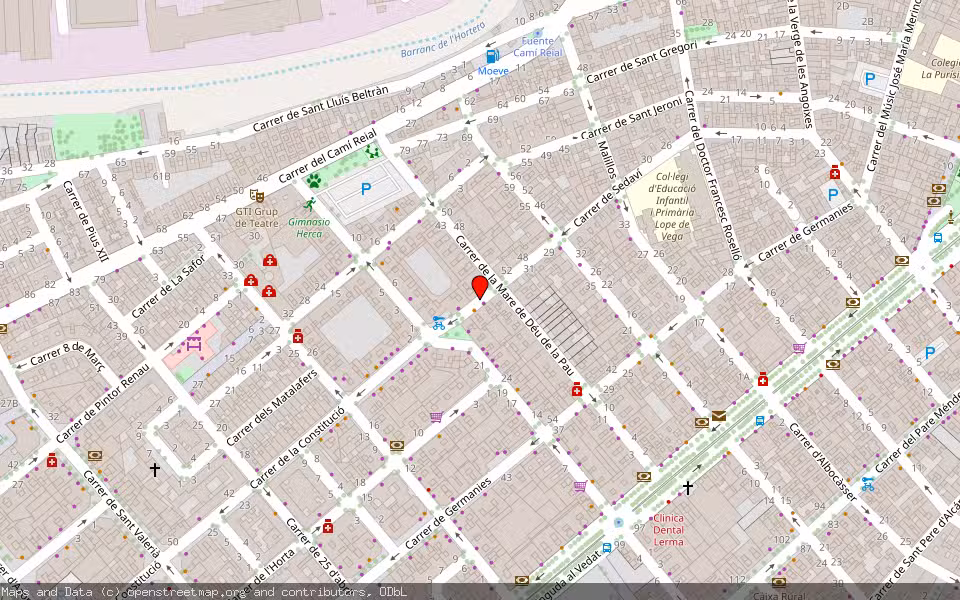
Task: Select the Carrer de Pius XII label
Action: [x=86, y=221]
